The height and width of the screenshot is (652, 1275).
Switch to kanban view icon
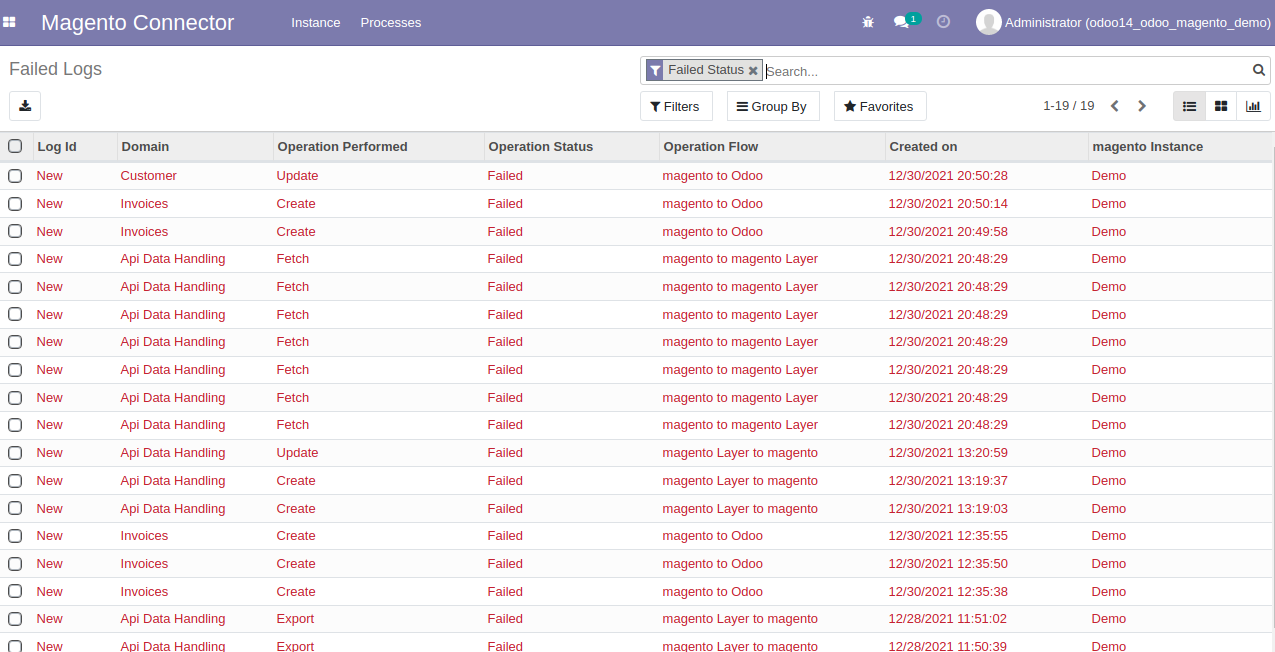(1220, 105)
